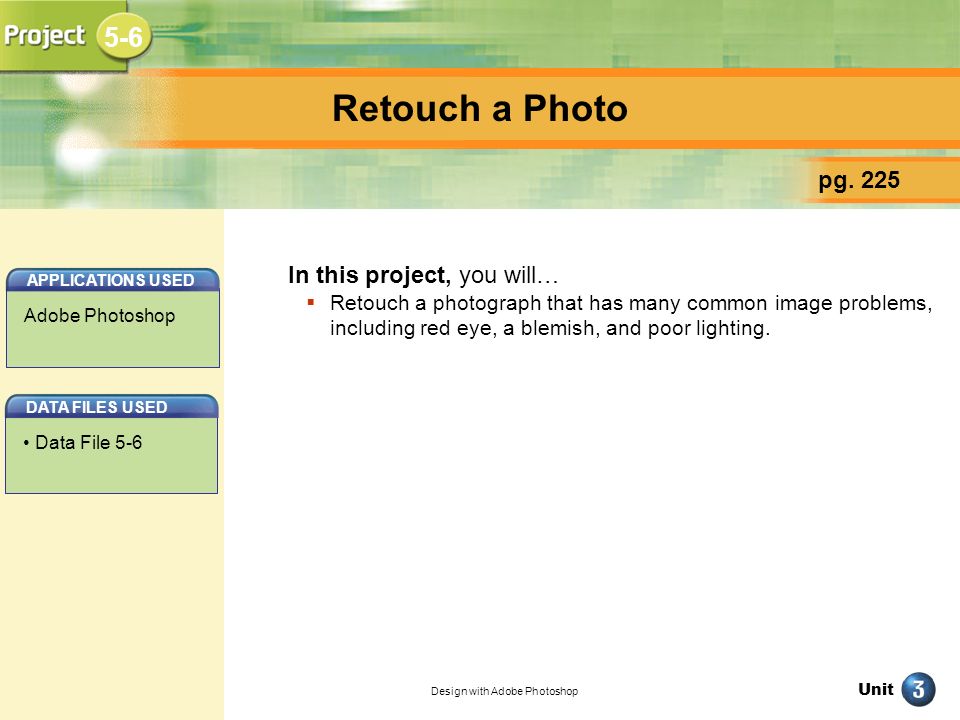Click the Project 5-6 badge
Screen dimensions: 960x720
pos(123,37)
